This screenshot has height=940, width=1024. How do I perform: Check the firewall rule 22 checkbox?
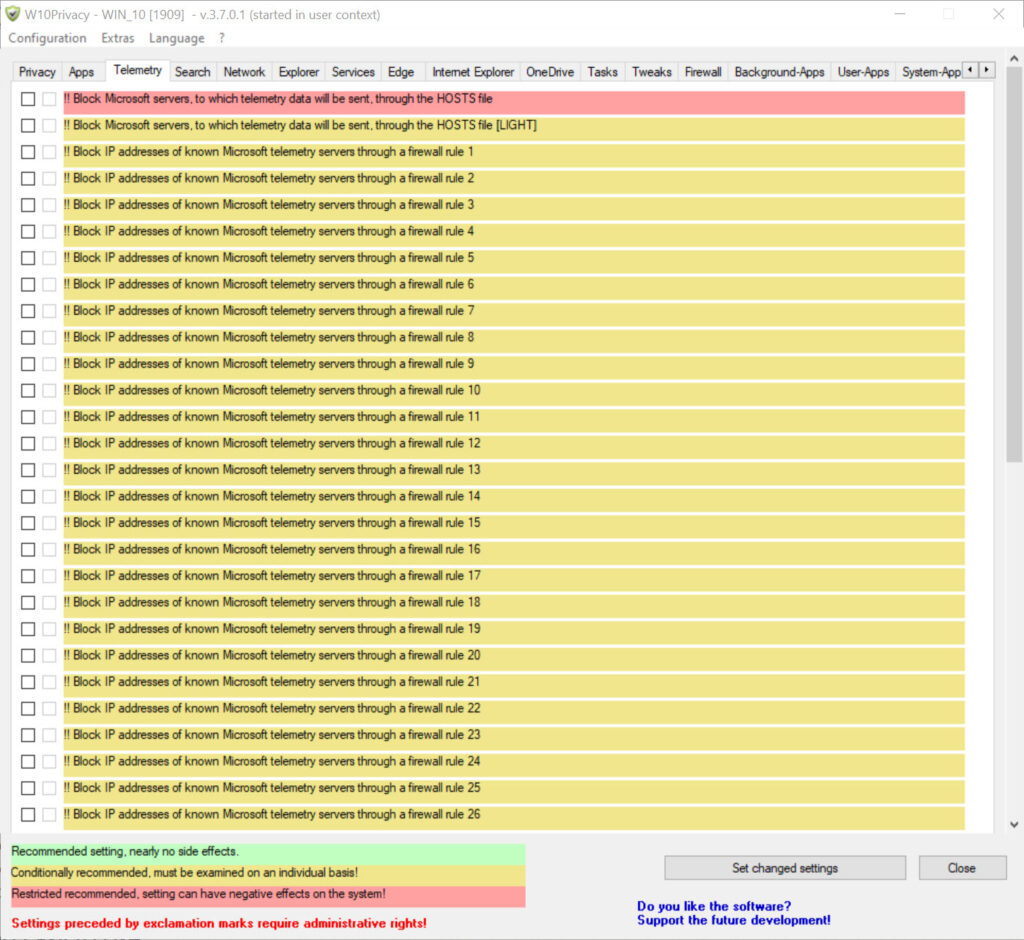point(28,709)
